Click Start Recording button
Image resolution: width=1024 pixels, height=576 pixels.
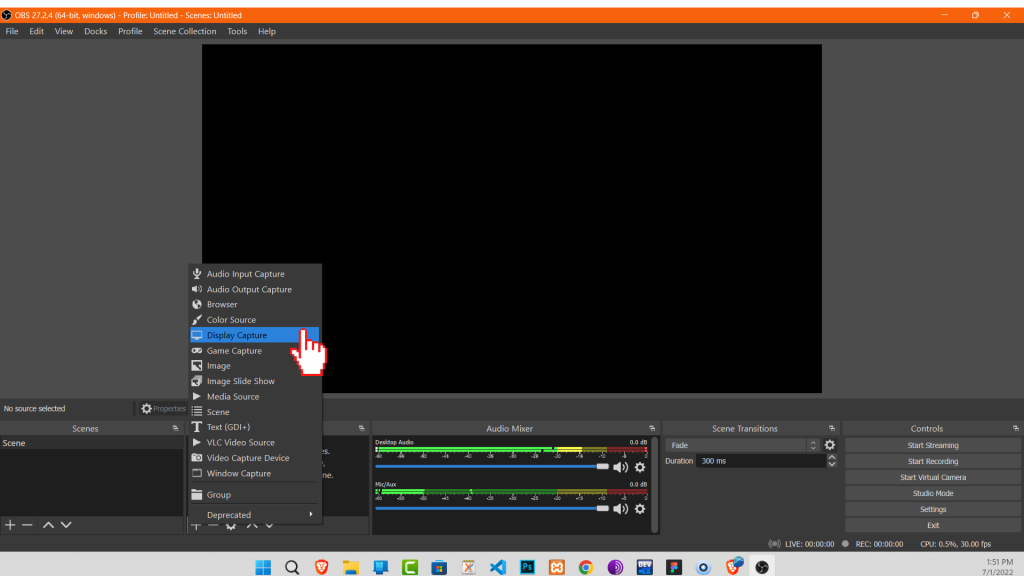click(933, 461)
